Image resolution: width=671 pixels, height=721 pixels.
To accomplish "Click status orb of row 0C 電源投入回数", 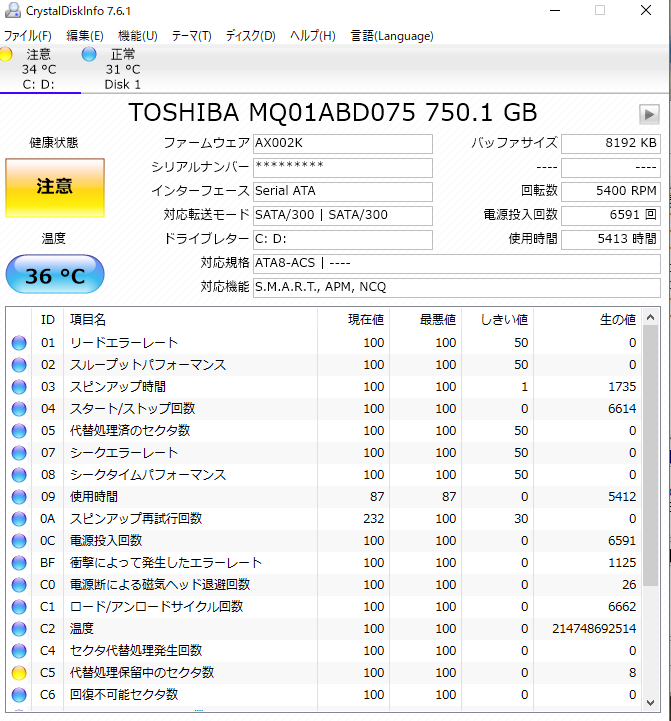I will pyautogui.click(x=19, y=541).
